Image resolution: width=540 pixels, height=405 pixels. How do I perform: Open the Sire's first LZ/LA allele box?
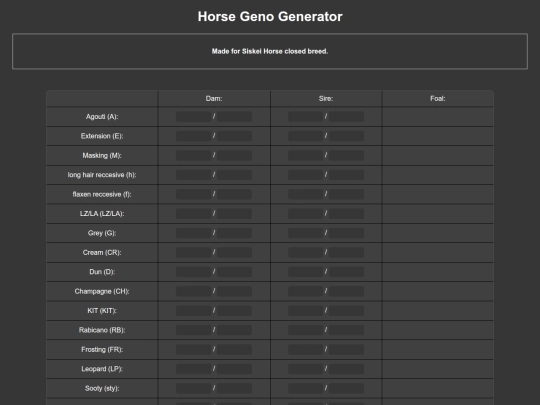click(x=305, y=214)
